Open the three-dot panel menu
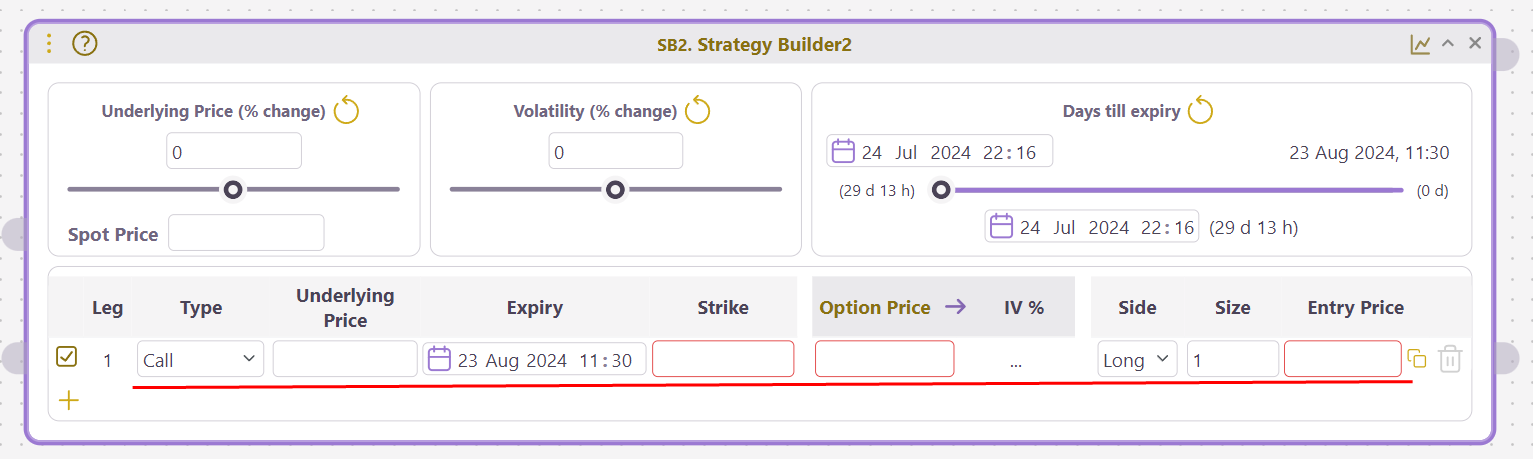Viewport: 1533px width, 459px height. [50, 44]
